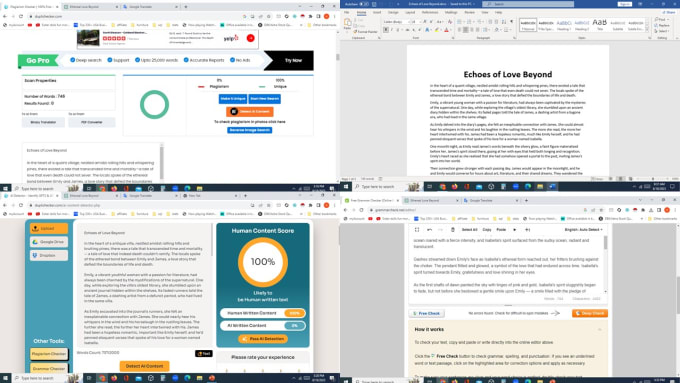The image size is (680, 383).
Task: Open the File tab in Word
Action: [x=347, y=13]
